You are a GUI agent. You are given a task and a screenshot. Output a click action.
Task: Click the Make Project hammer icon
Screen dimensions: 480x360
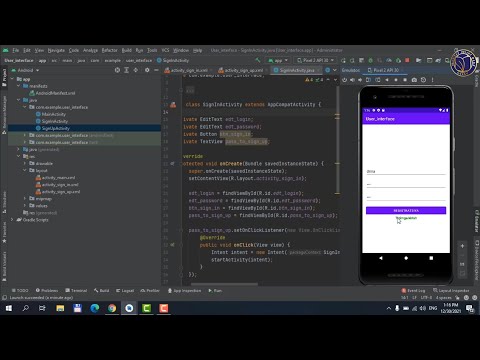258,60
